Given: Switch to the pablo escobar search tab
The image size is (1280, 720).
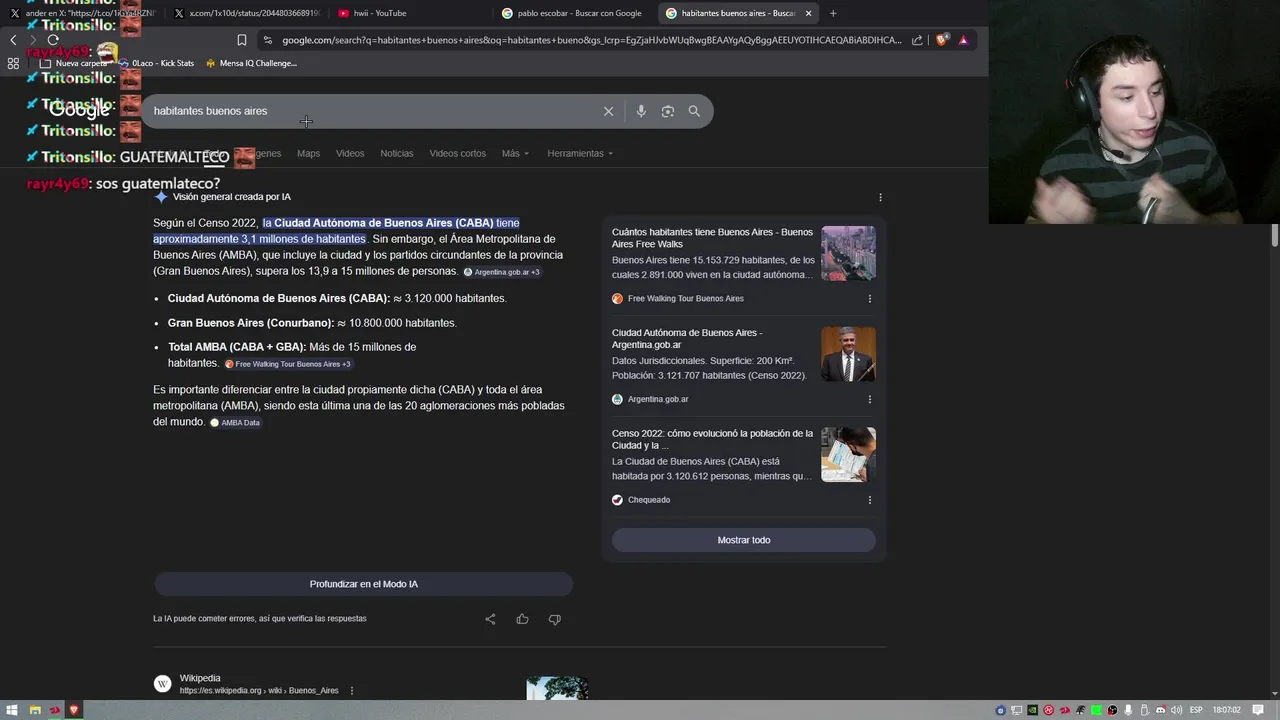Looking at the screenshot, I should coord(572,13).
